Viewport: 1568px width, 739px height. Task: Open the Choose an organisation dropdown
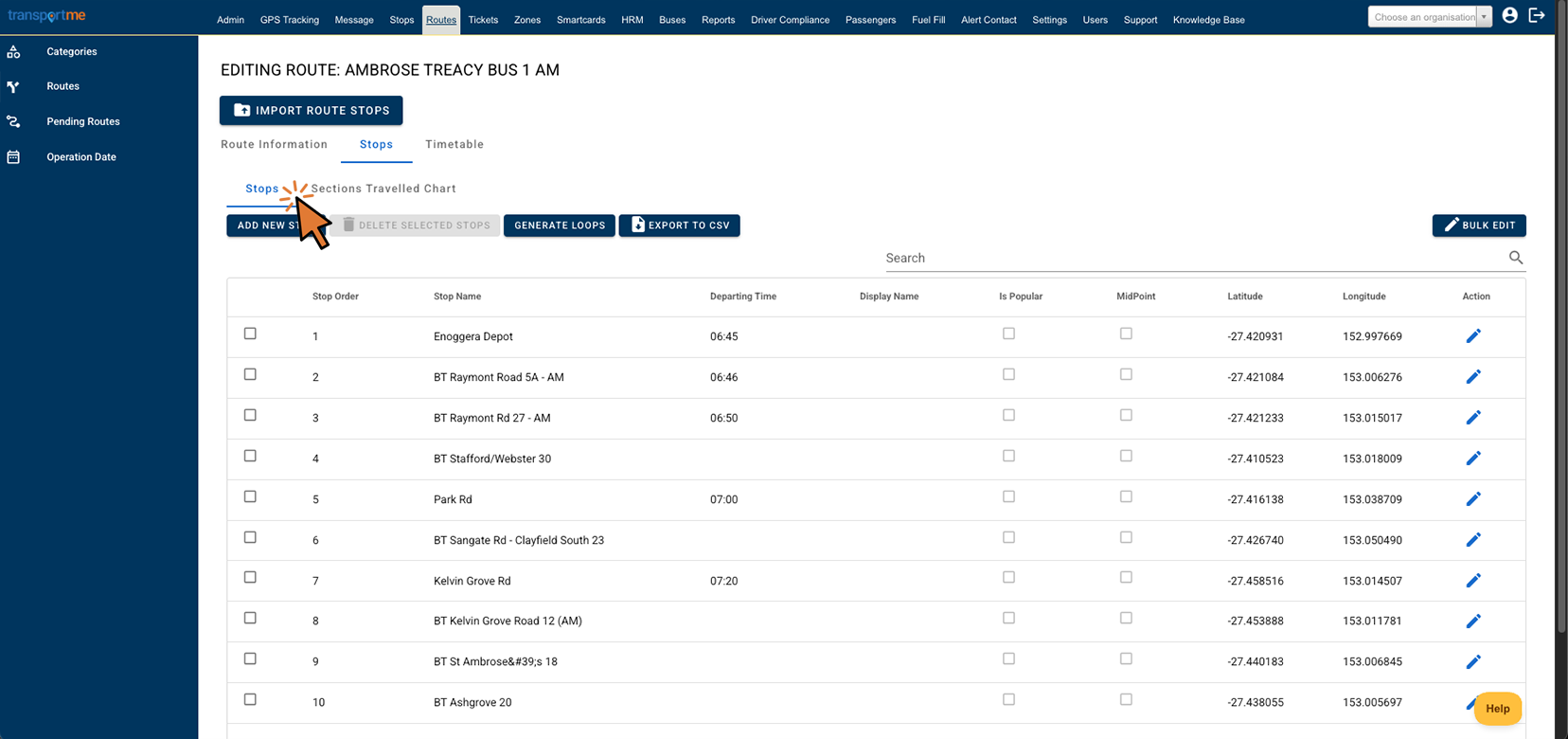click(1430, 17)
